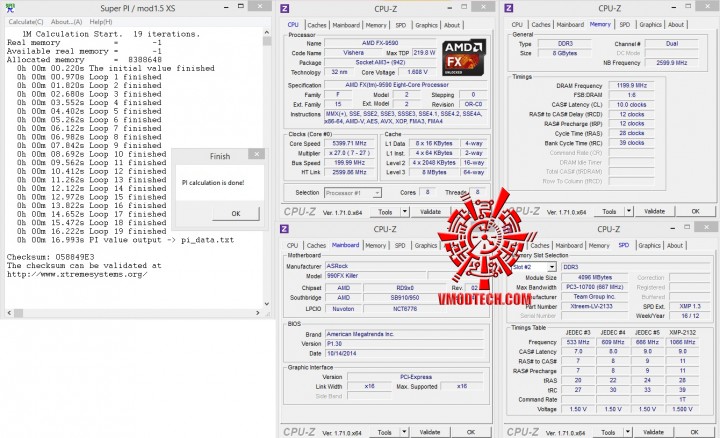Image resolution: width=720 pixels, height=438 pixels.
Task: Select CPU tab in top-right Memory window
Action: pos(517,25)
